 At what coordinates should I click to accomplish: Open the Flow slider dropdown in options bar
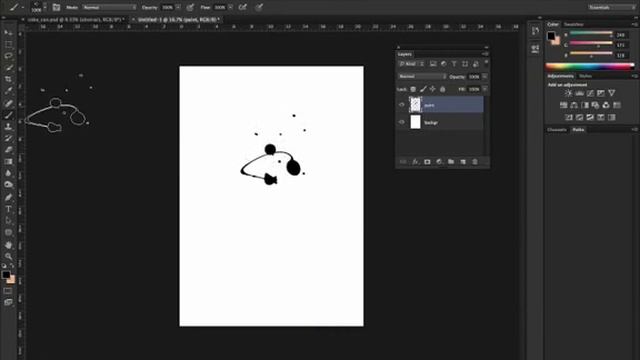pos(231,7)
